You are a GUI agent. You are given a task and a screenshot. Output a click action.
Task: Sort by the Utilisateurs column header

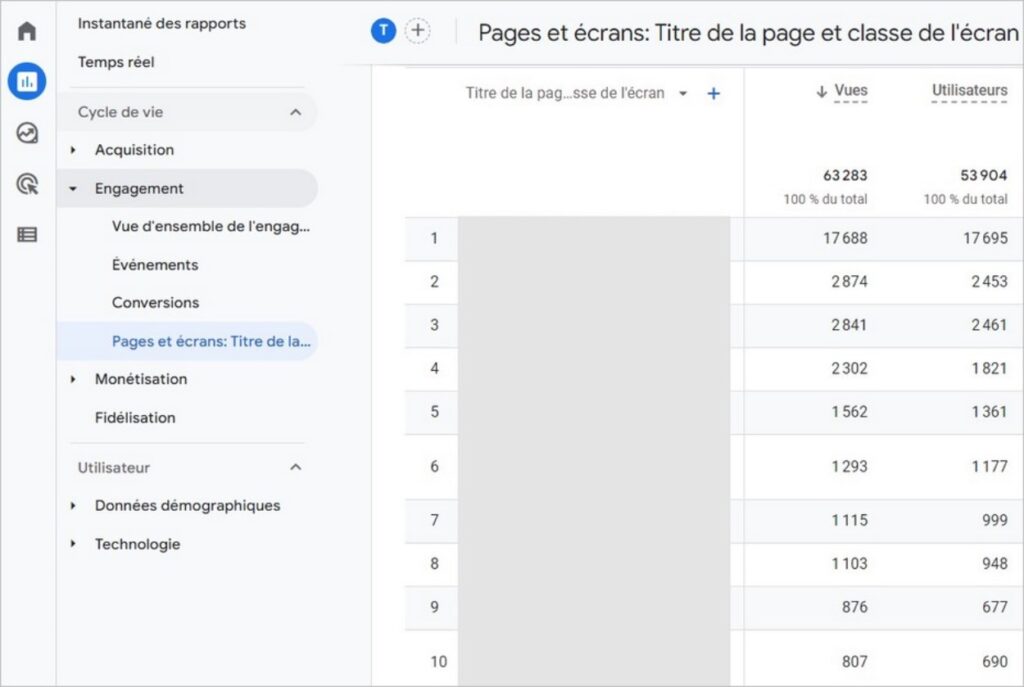[969, 91]
